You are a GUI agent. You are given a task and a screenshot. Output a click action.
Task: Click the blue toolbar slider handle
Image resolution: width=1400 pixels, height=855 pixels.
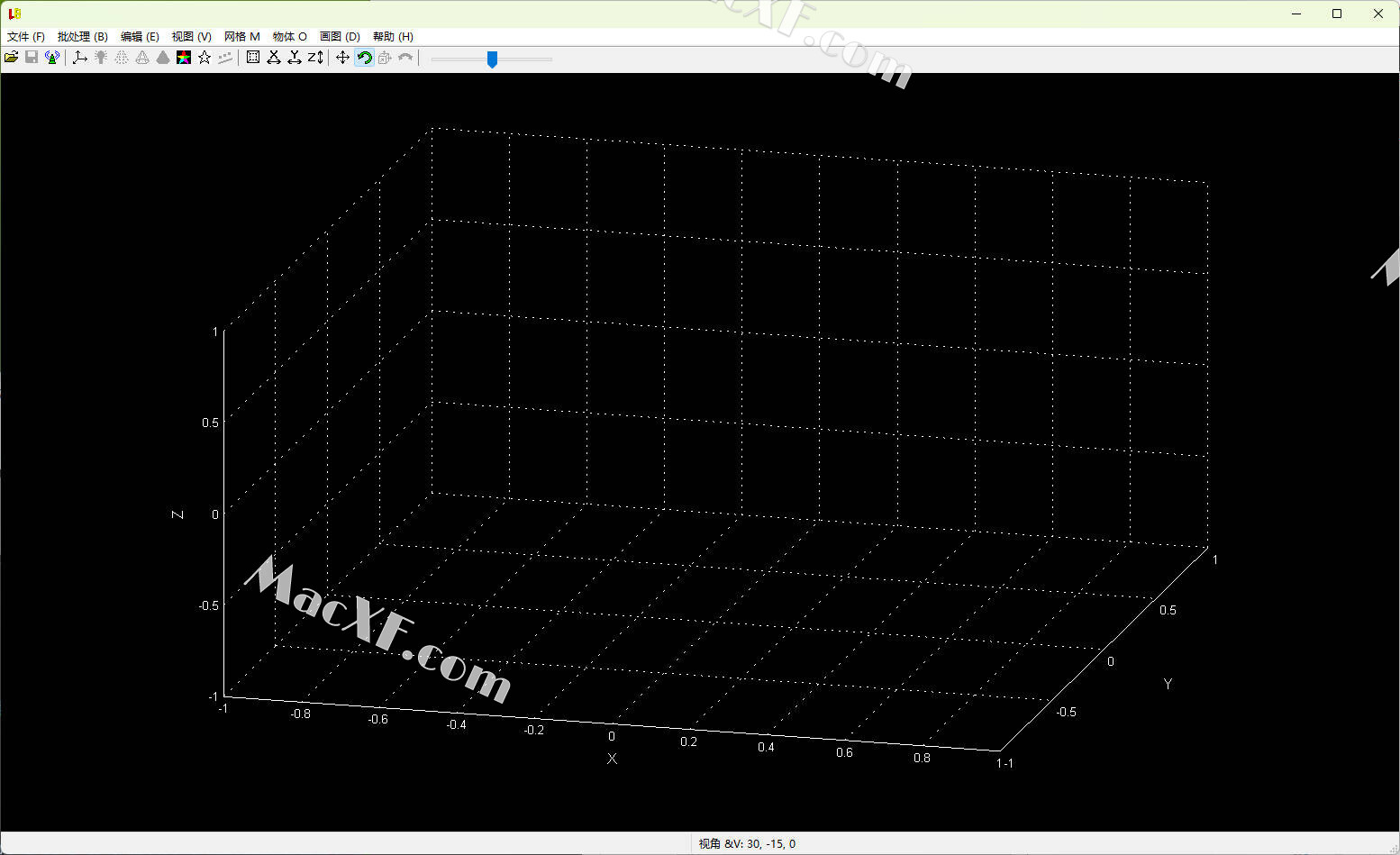pyautogui.click(x=492, y=59)
